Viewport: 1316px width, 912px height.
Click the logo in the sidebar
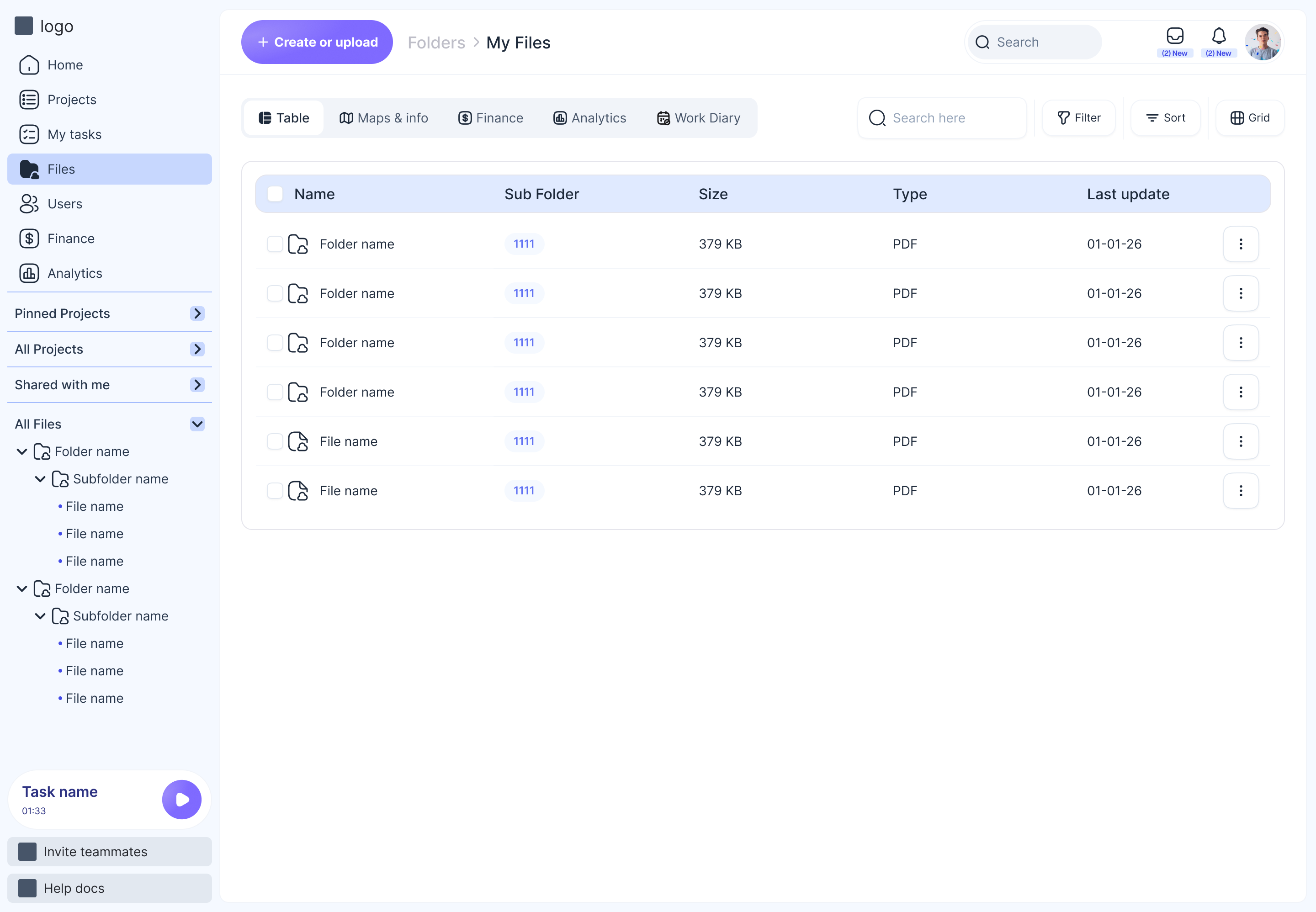coord(44,26)
